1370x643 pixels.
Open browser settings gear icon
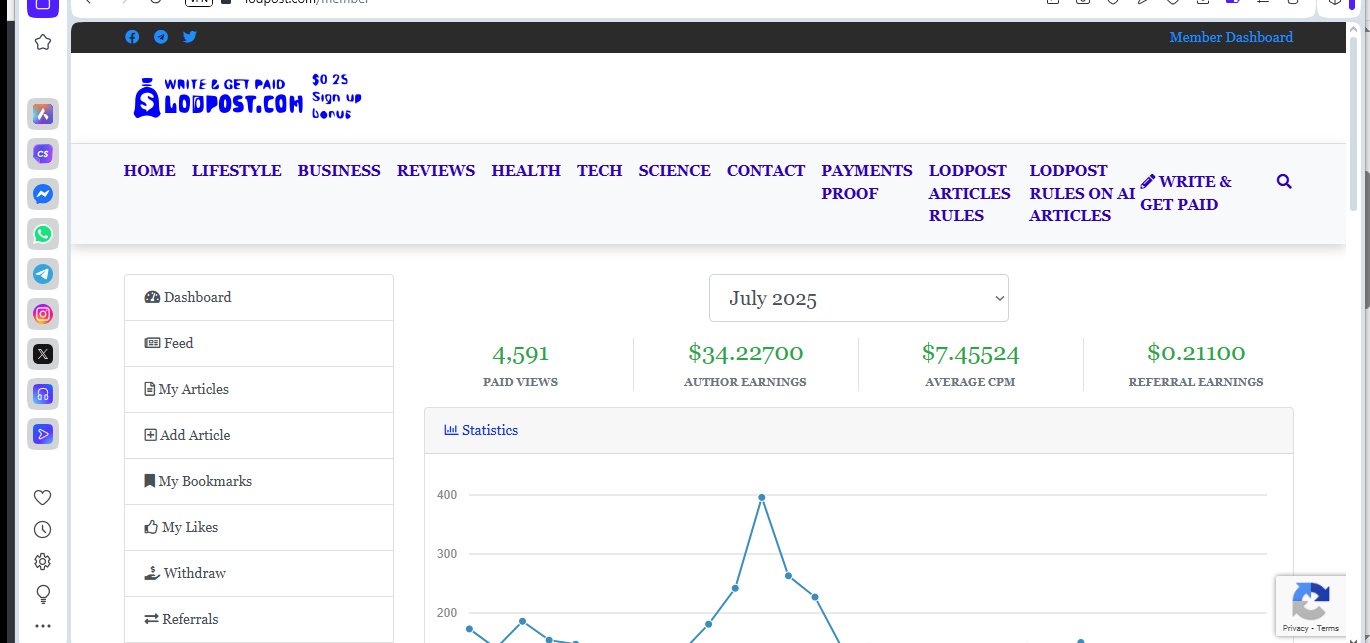point(43,562)
